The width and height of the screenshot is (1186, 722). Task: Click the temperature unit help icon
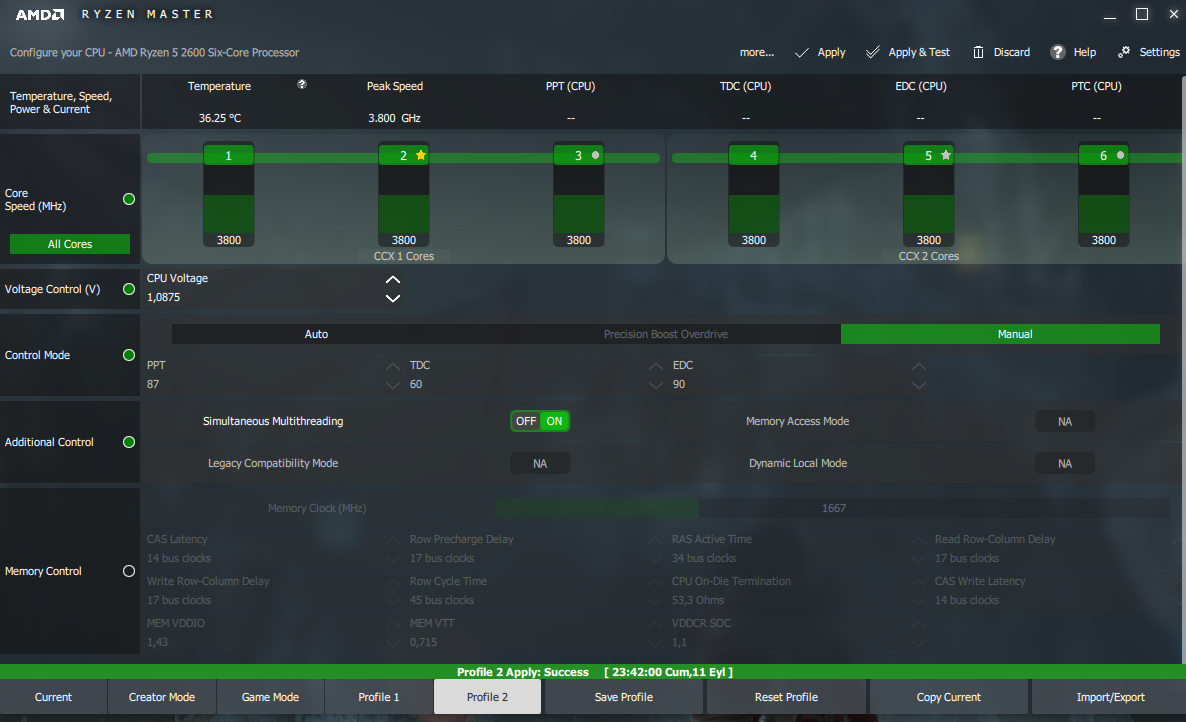(x=302, y=84)
